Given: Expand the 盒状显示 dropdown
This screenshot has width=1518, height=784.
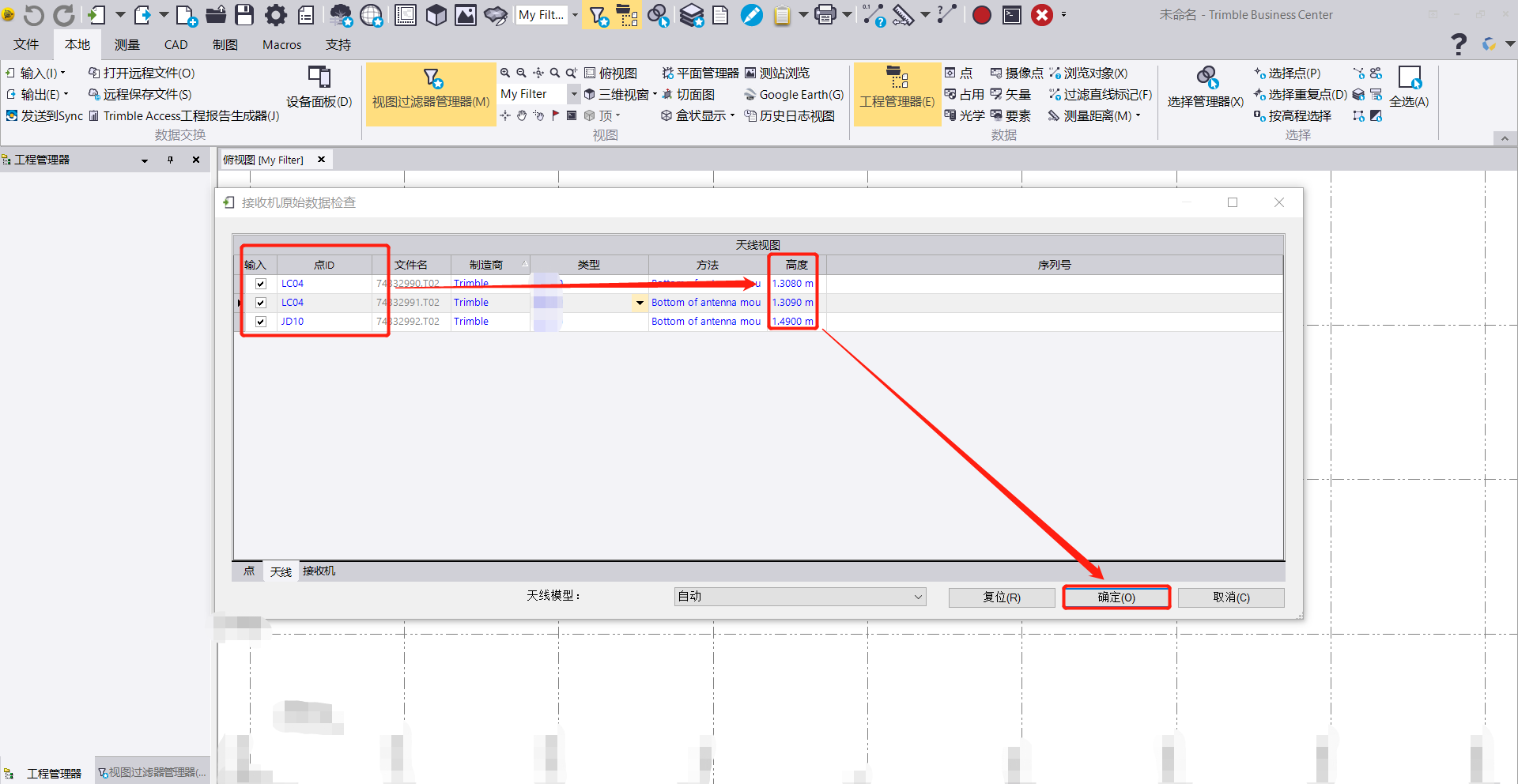Looking at the screenshot, I should click(732, 115).
